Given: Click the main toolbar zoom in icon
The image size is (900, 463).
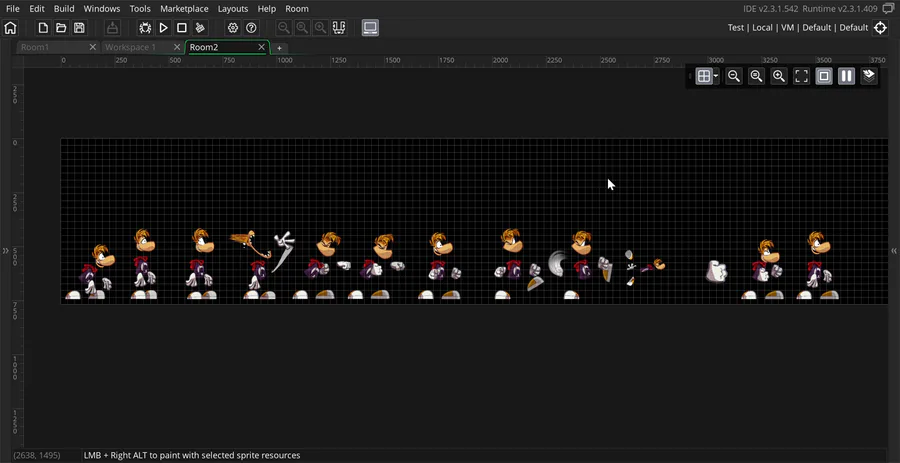Looking at the screenshot, I should [x=320, y=28].
